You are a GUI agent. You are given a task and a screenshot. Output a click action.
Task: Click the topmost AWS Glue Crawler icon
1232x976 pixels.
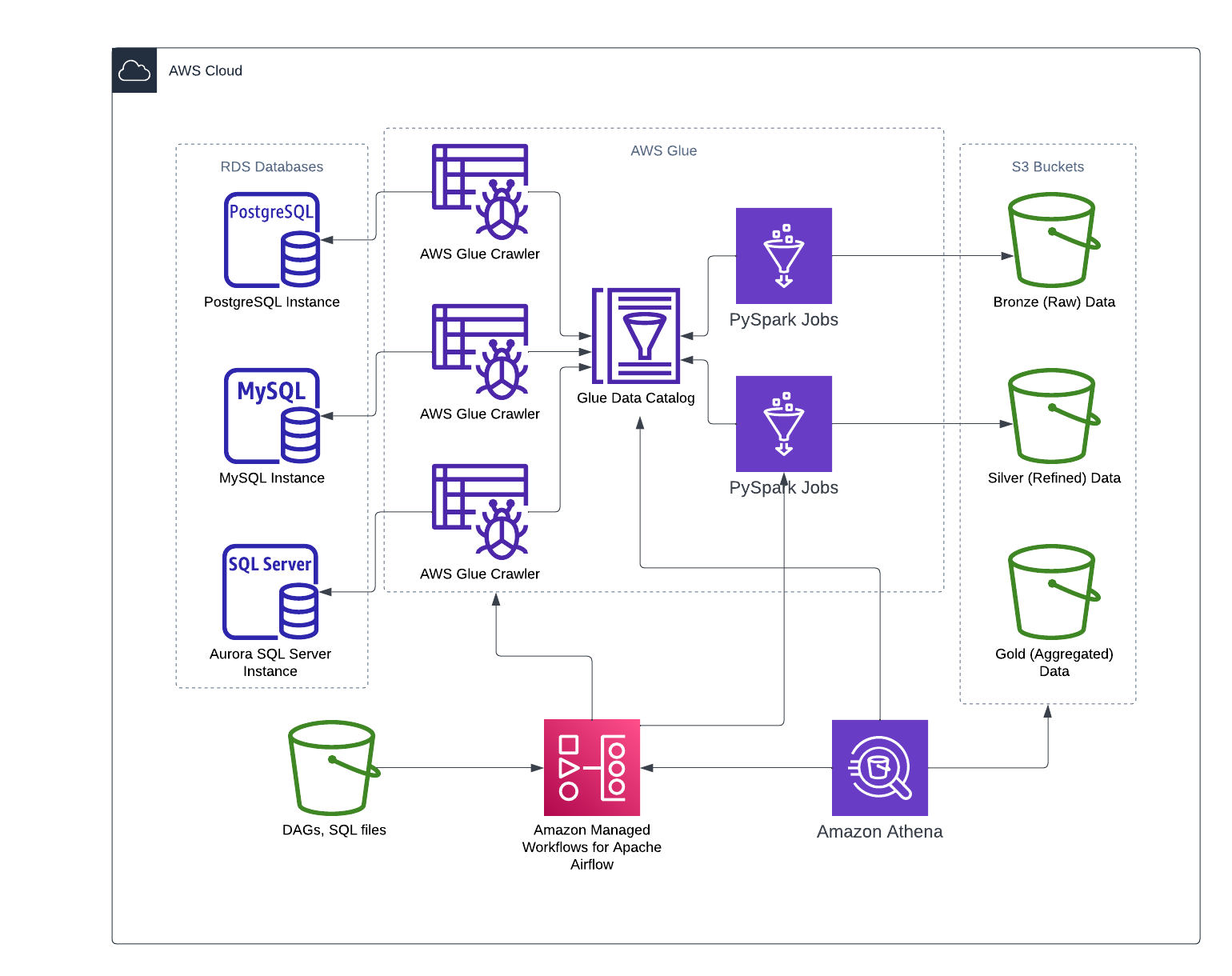[478, 190]
